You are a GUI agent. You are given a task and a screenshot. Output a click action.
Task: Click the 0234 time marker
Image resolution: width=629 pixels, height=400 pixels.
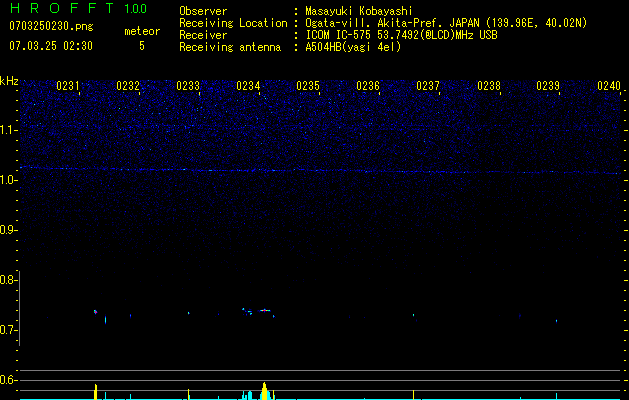click(248, 86)
